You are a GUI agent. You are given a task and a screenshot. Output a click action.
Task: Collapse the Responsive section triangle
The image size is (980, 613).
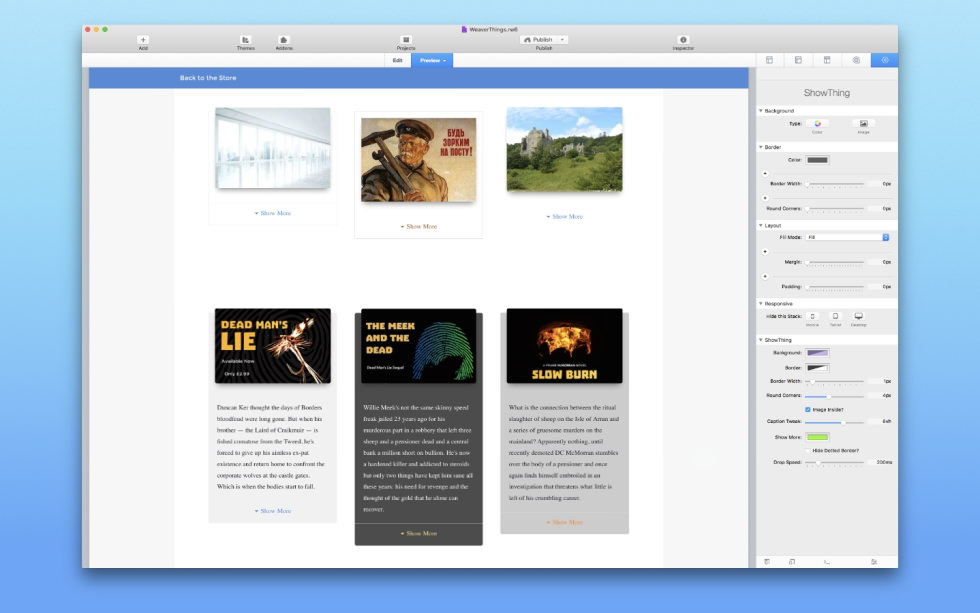[761, 303]
